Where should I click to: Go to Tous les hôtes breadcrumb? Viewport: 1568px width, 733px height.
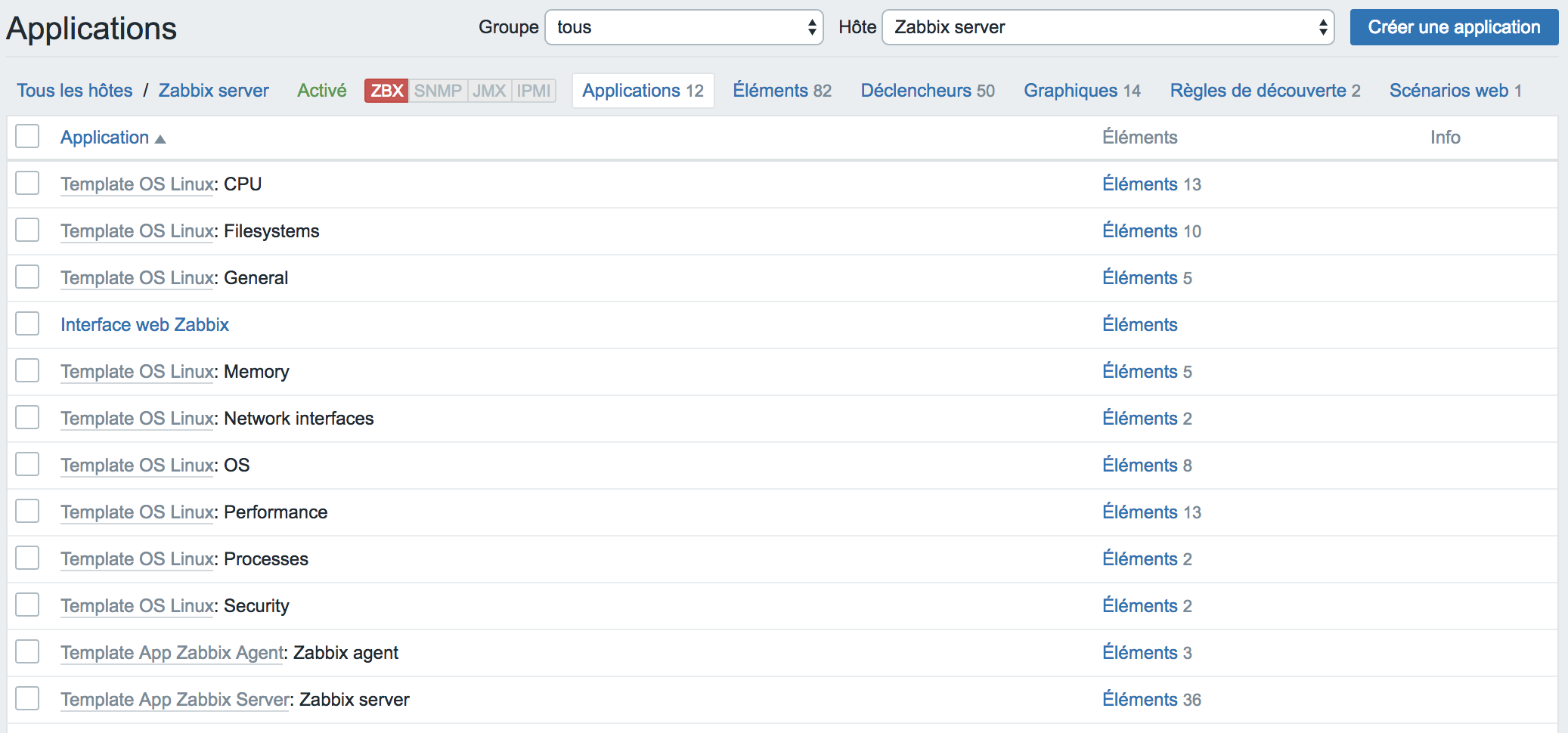click(75, 91)
